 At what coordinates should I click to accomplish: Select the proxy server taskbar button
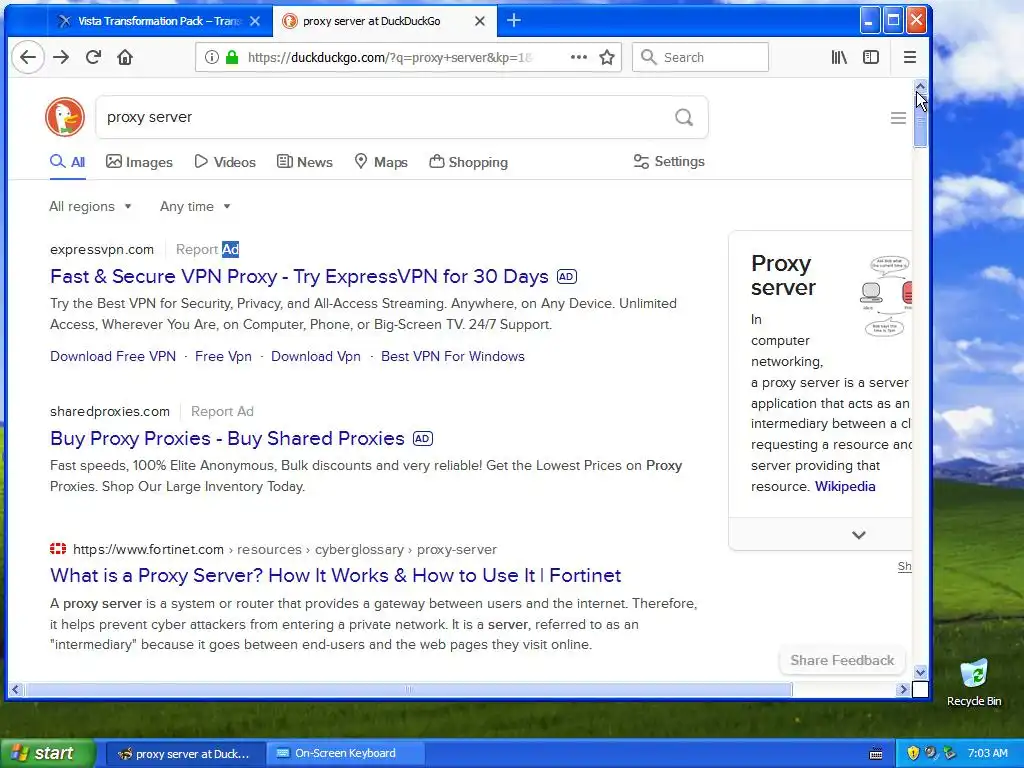[x=185, y=753]
